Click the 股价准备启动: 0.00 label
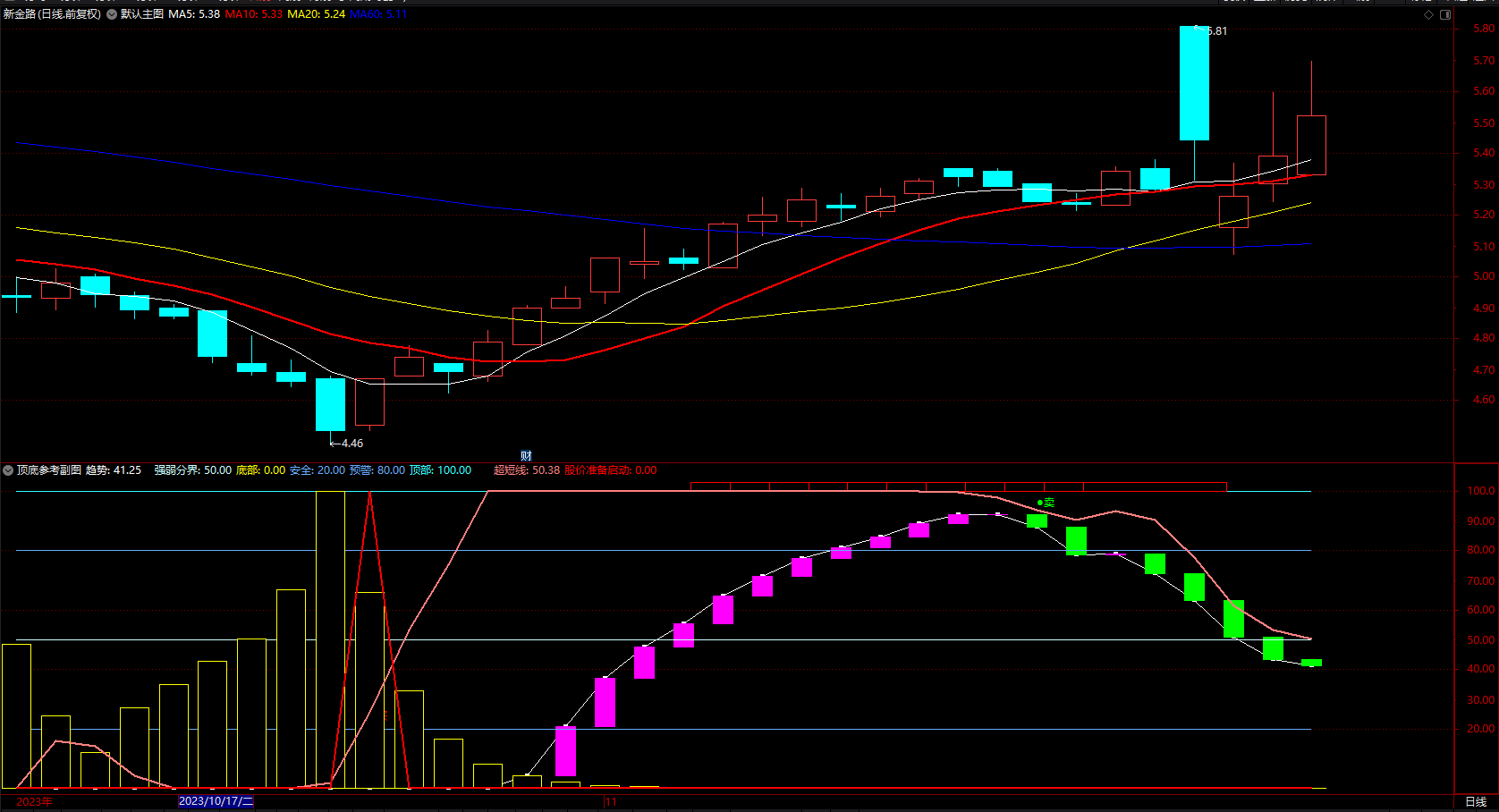The height and width of the screenshot is (812, 1499). 611,470
